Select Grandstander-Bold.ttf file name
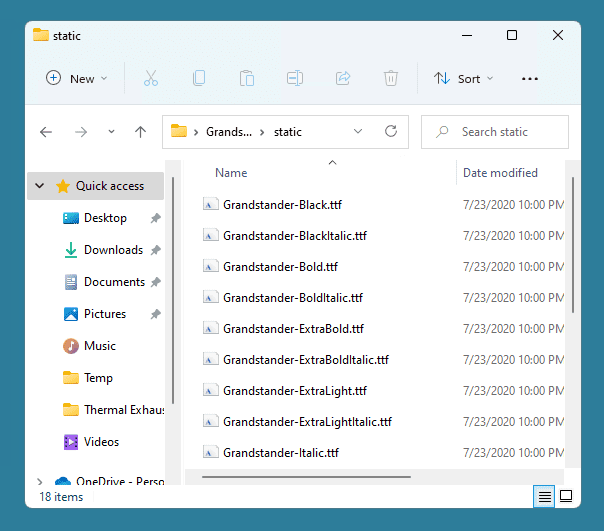 click(280, 267)
